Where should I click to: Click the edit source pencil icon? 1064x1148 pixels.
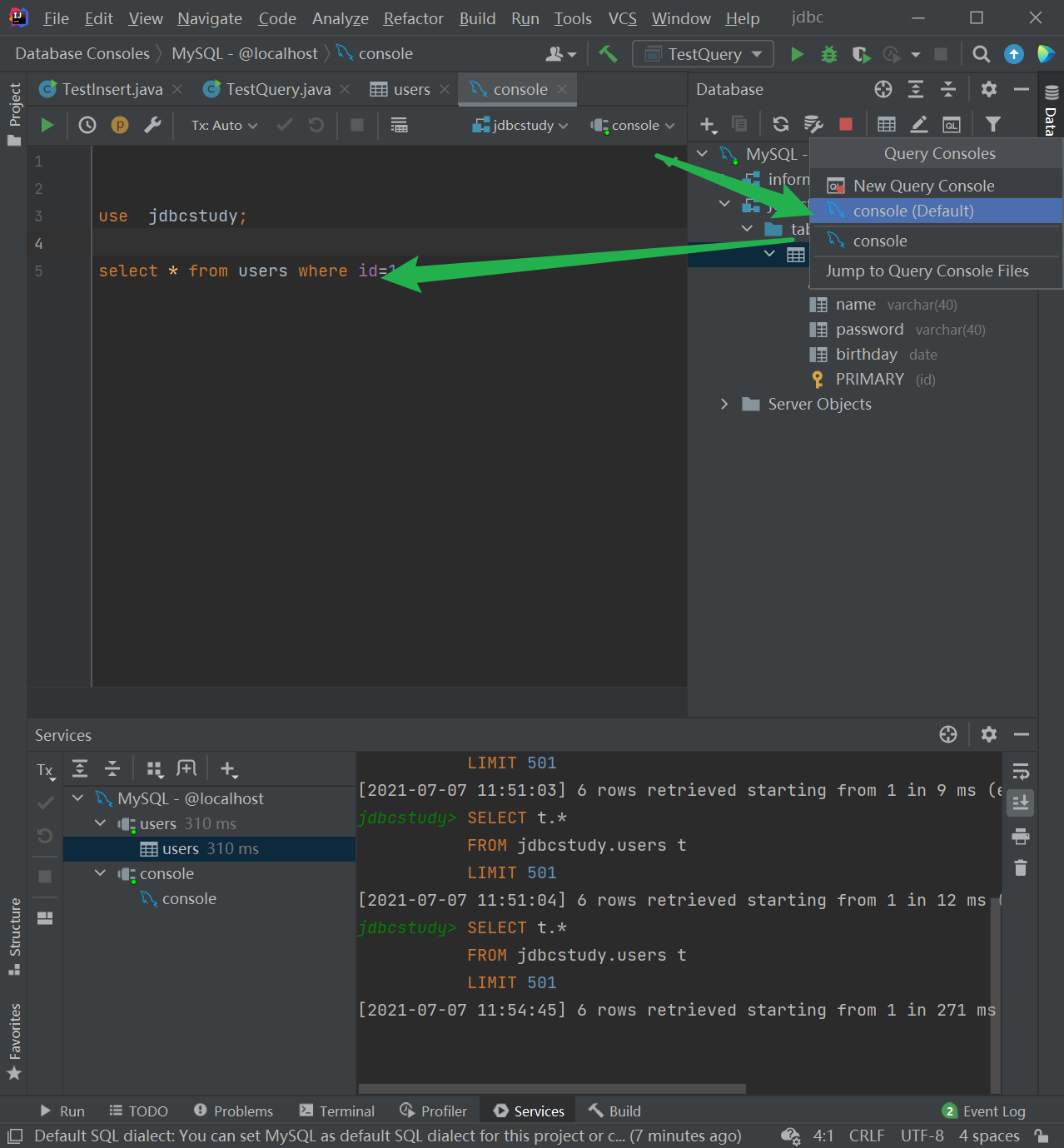(919, 124)
